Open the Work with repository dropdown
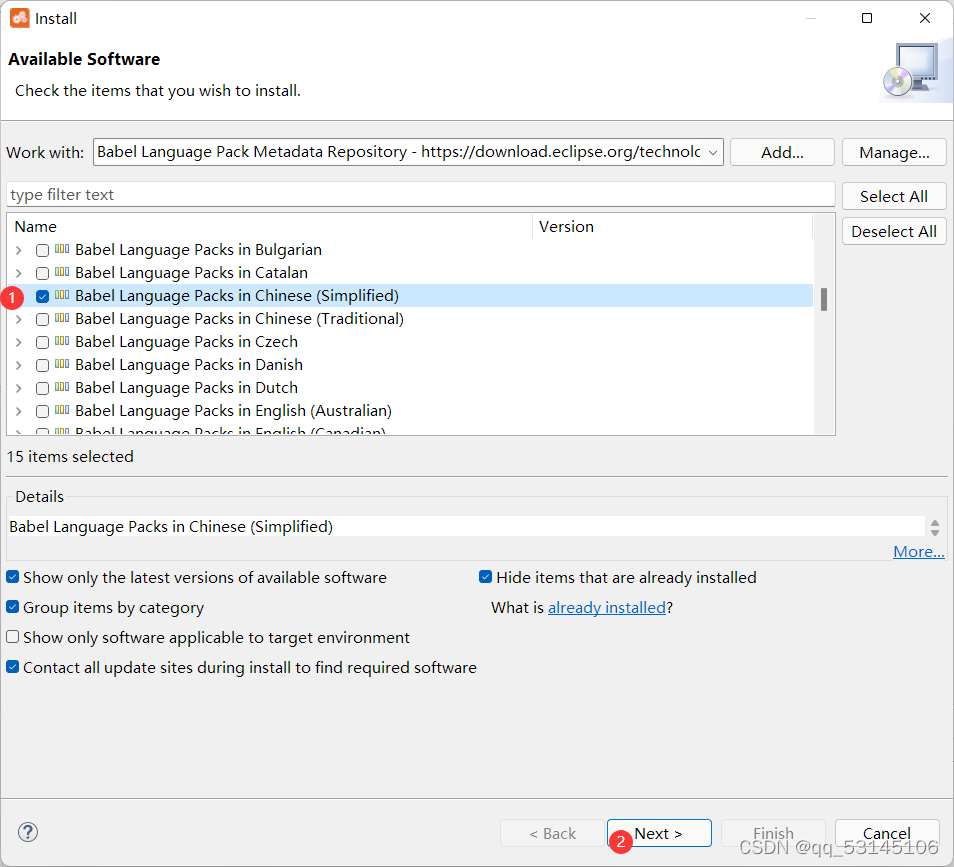 tap(713, 152)
